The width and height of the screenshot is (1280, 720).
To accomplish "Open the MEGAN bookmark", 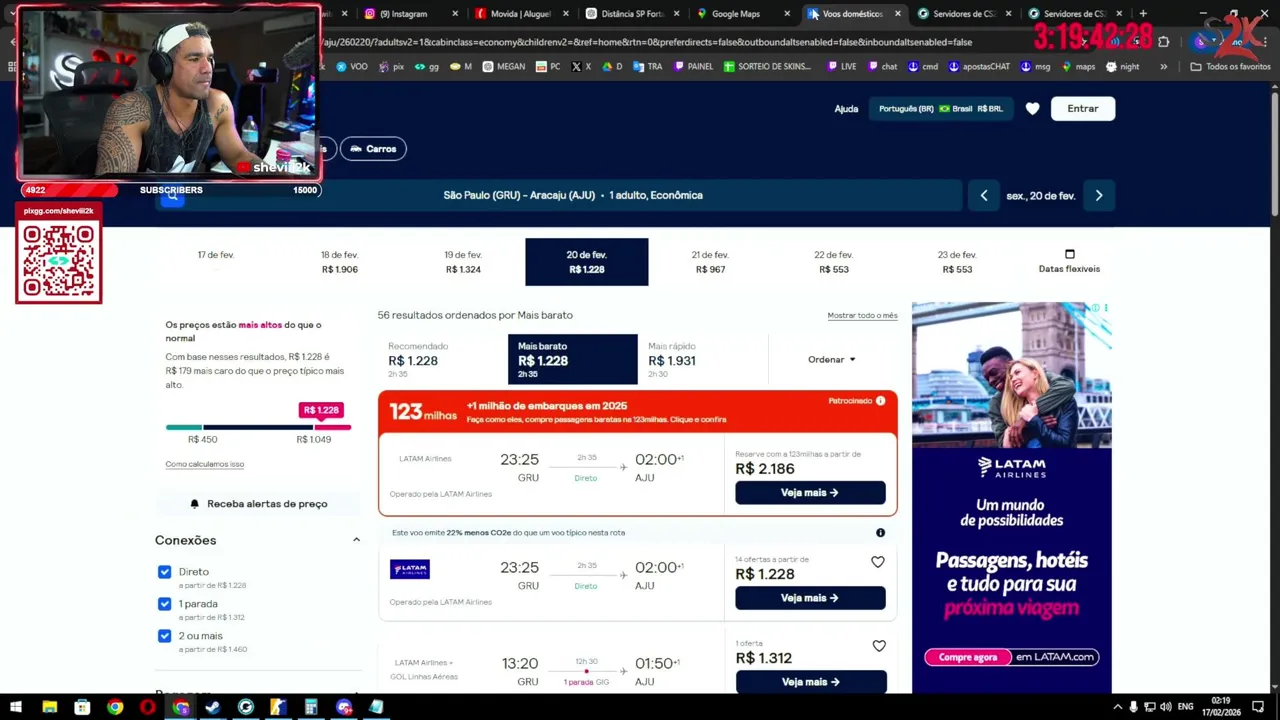I will pyautogui.click(x=503, y=67).
